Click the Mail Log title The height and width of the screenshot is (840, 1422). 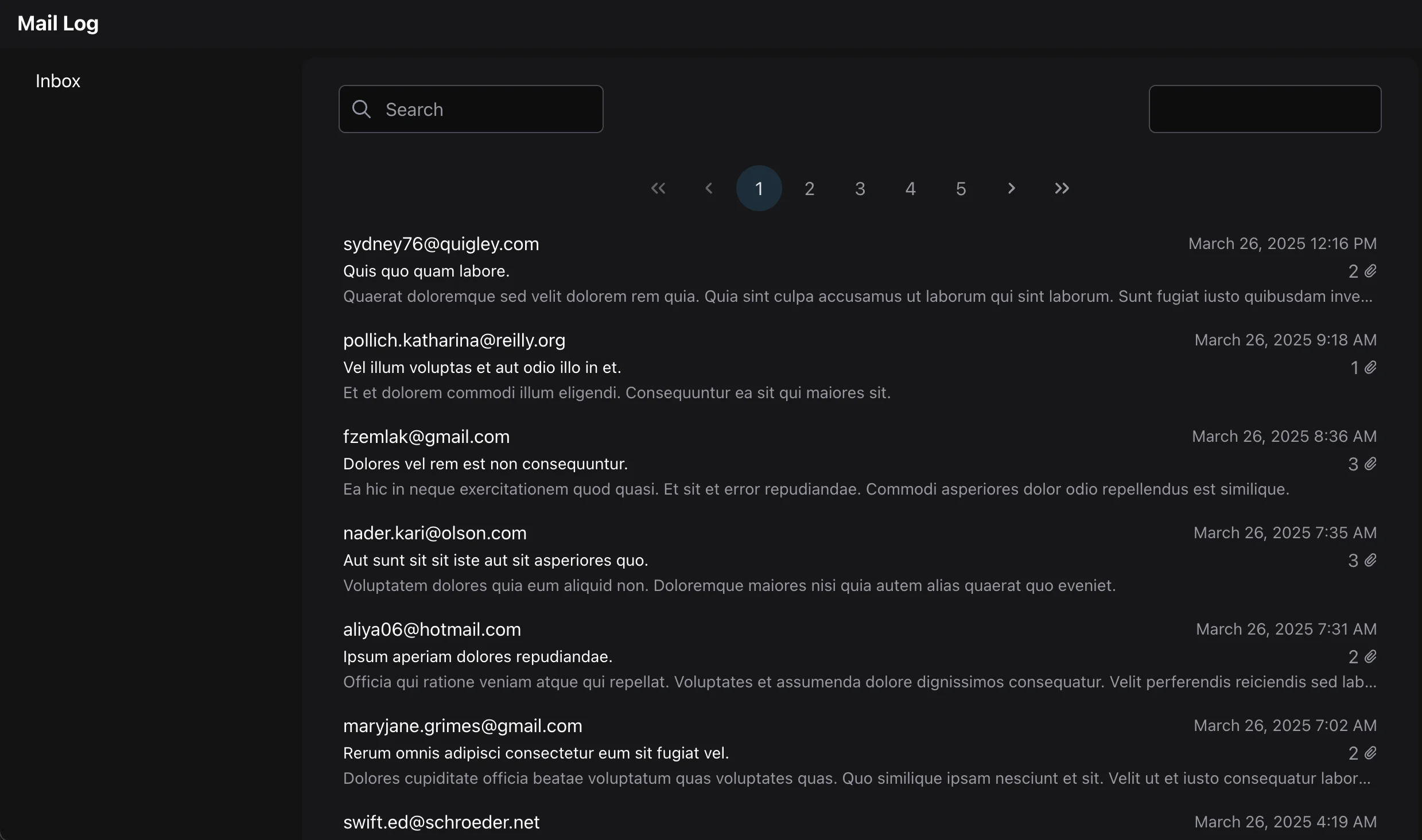pyautogui.click(x=58, y=24)
